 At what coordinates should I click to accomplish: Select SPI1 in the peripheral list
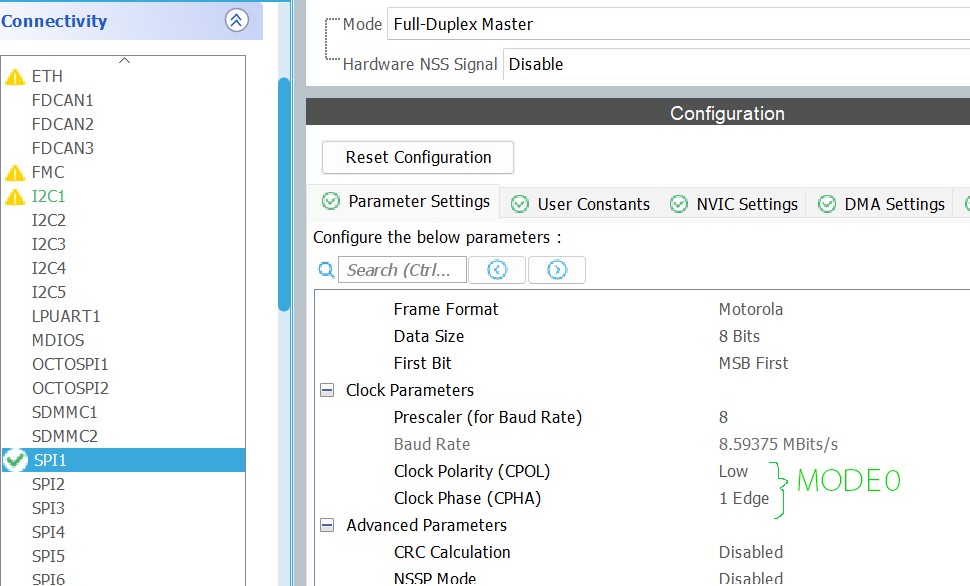click(x=124, y=460)
